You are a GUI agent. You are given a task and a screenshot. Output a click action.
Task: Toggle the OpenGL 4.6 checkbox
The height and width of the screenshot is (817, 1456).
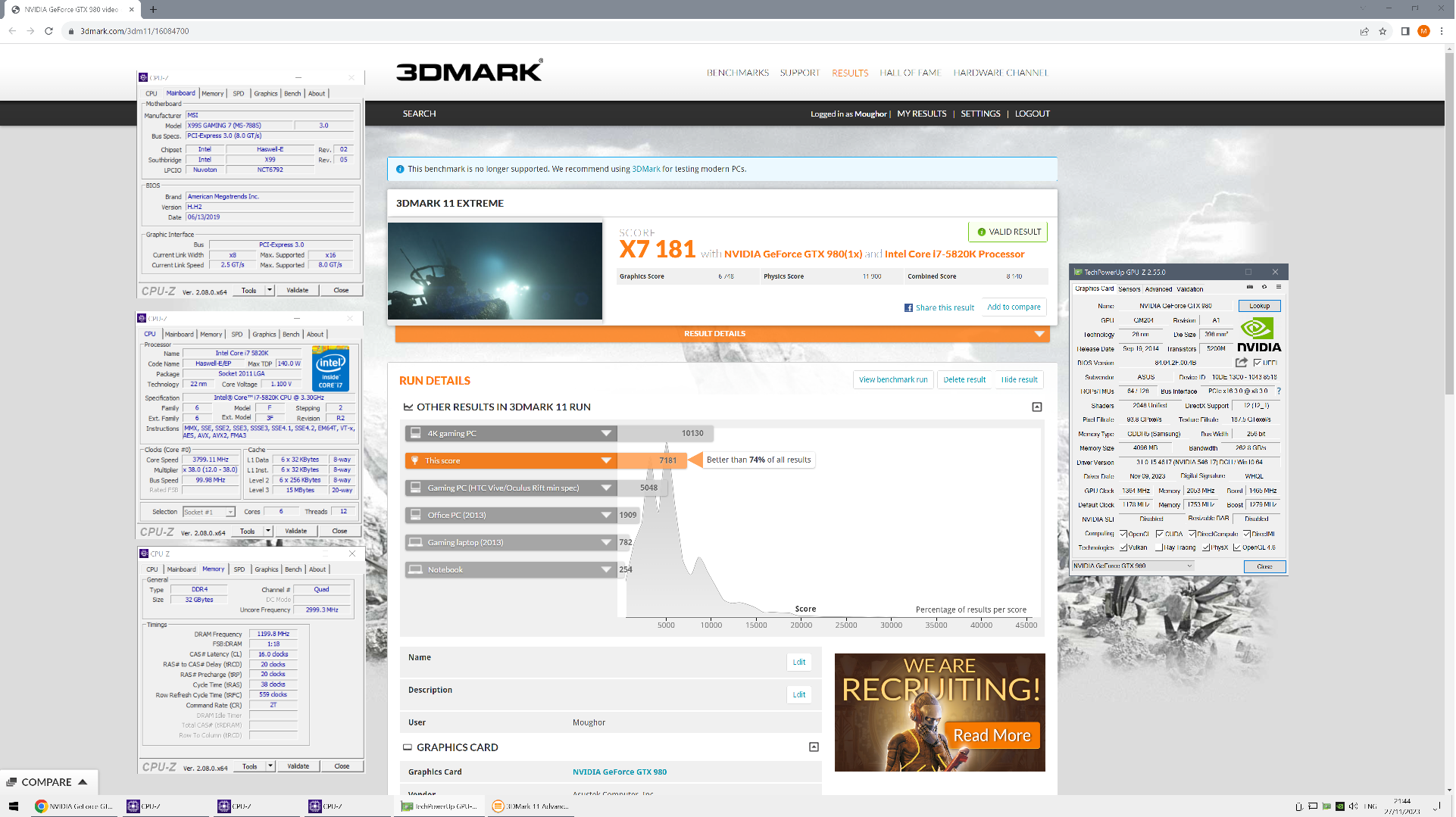coord(1237,547)
